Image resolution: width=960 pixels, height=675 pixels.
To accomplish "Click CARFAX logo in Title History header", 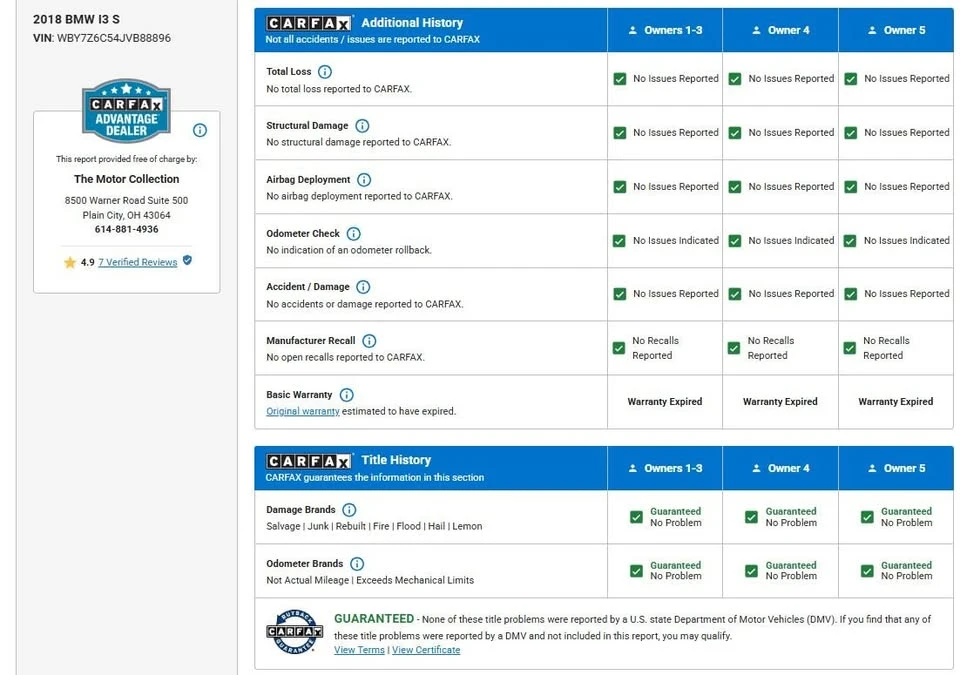I will 309,461.
